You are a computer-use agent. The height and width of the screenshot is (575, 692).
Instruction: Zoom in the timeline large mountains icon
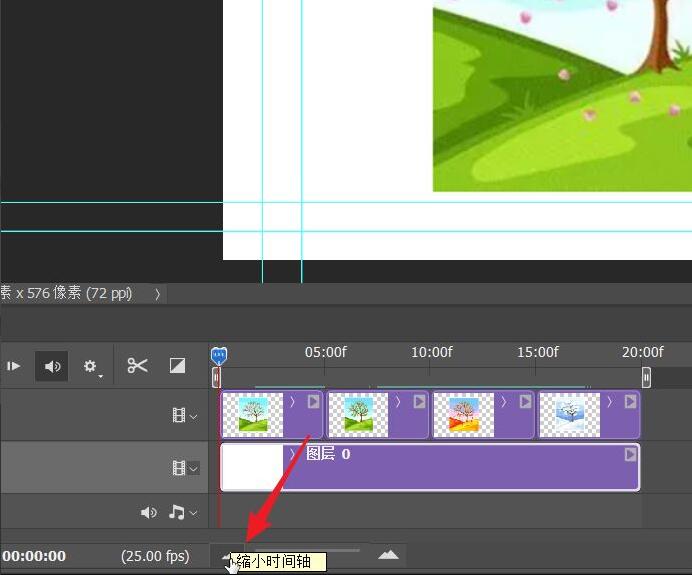pyautogui.click(x=388, y=555)
